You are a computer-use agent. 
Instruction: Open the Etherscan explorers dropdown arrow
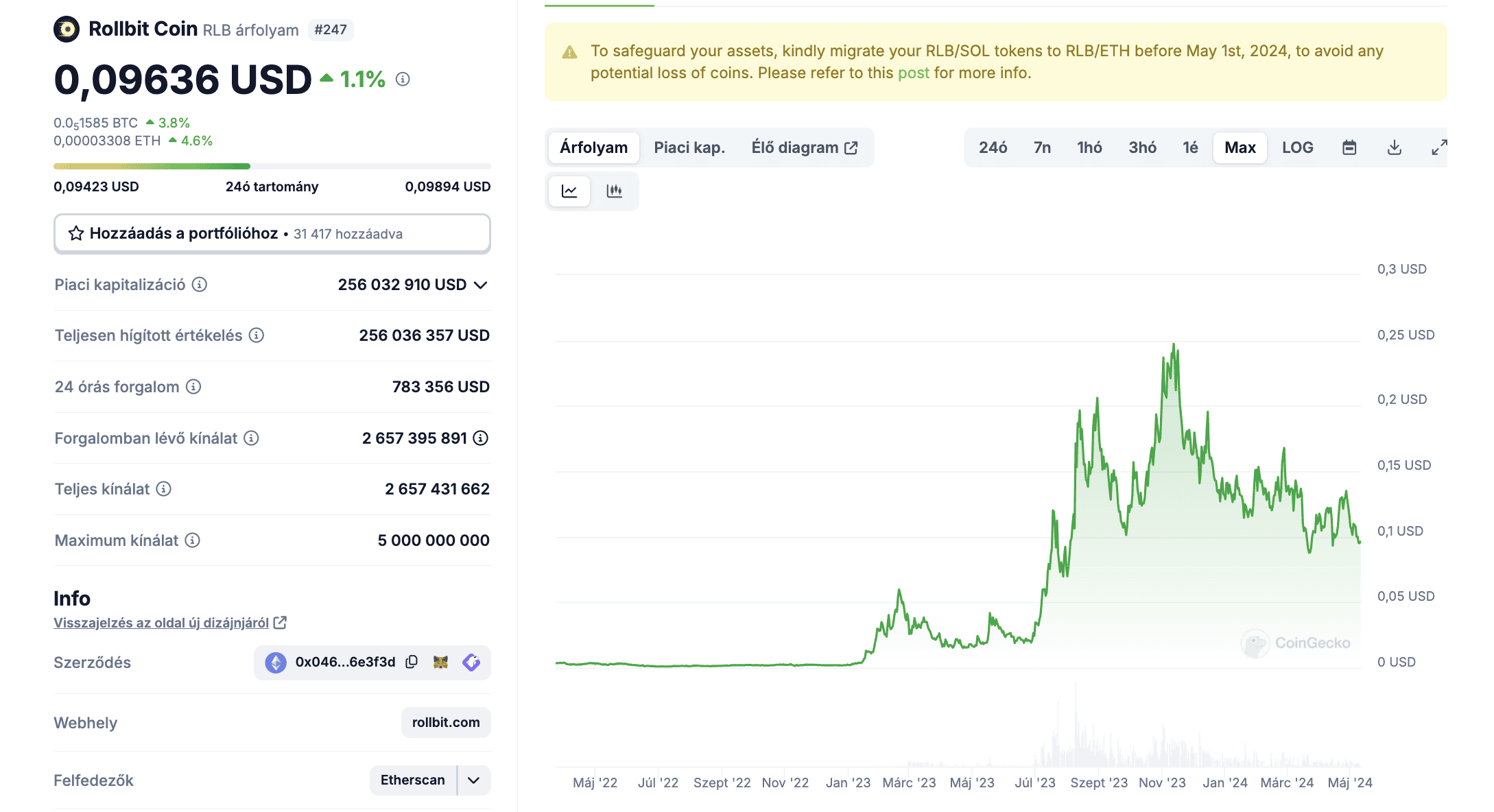coord(473,780)
